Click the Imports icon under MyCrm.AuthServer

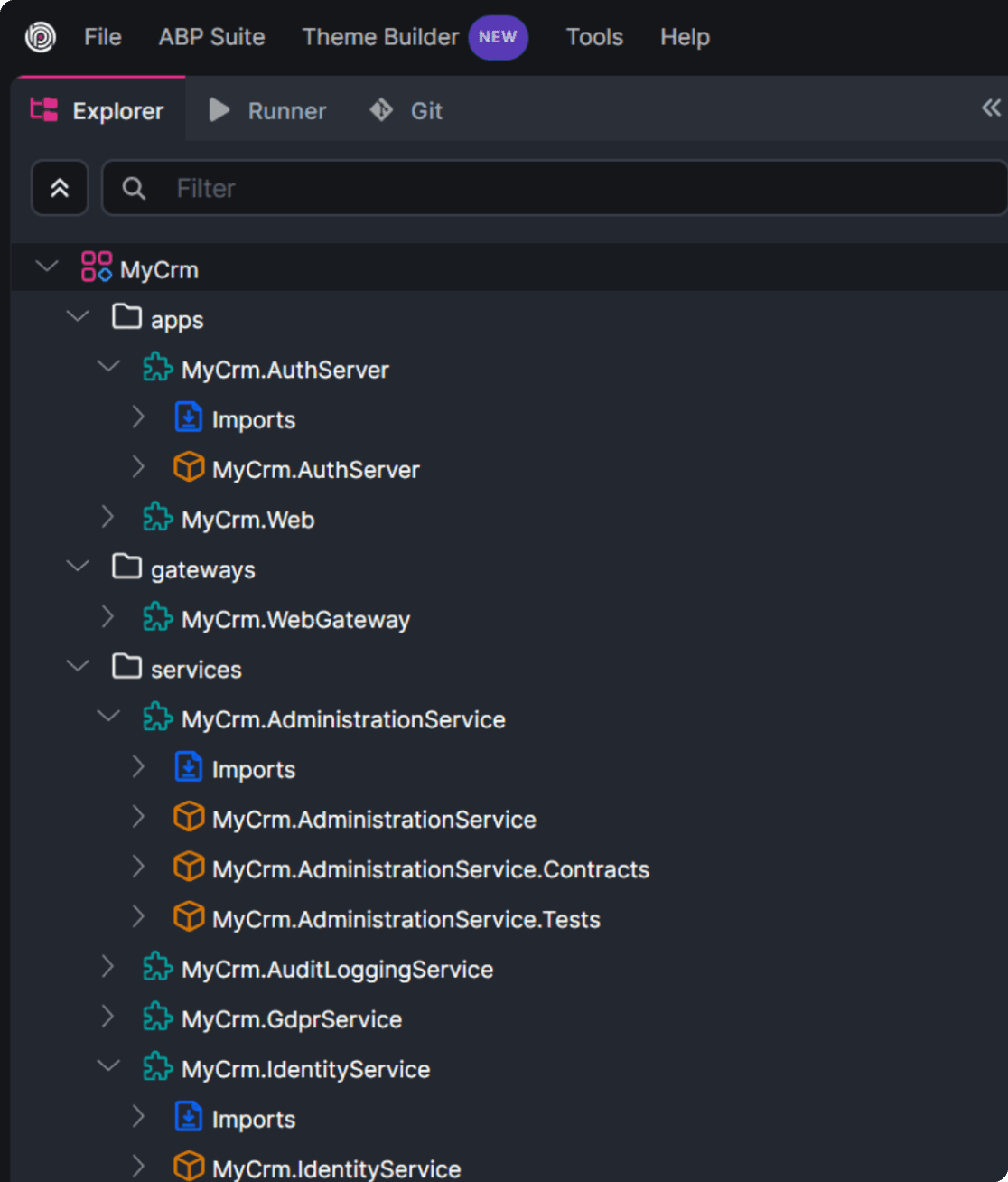pos(188,417)
